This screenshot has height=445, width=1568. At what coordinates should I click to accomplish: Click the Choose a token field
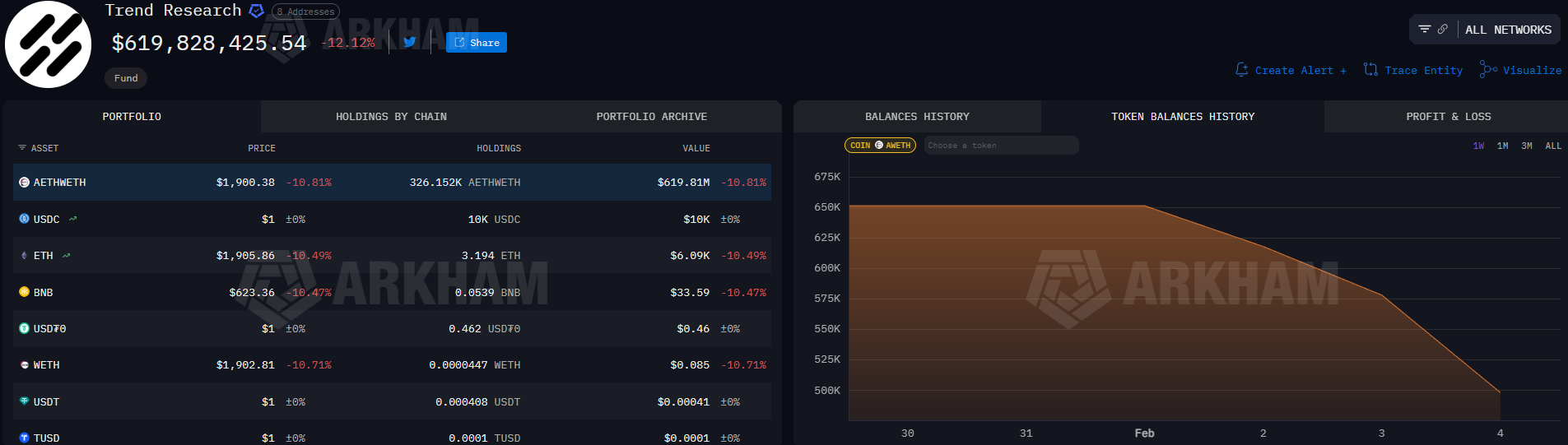pos(1000,146)
